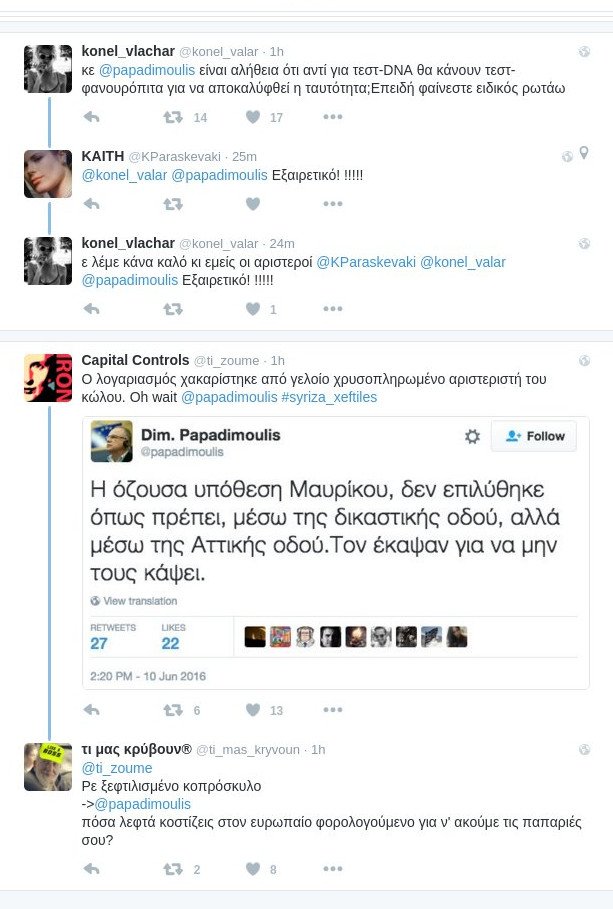Open gear settings menu in embedded tweet
The image size is (613, 909).
(x=472, y=436)
